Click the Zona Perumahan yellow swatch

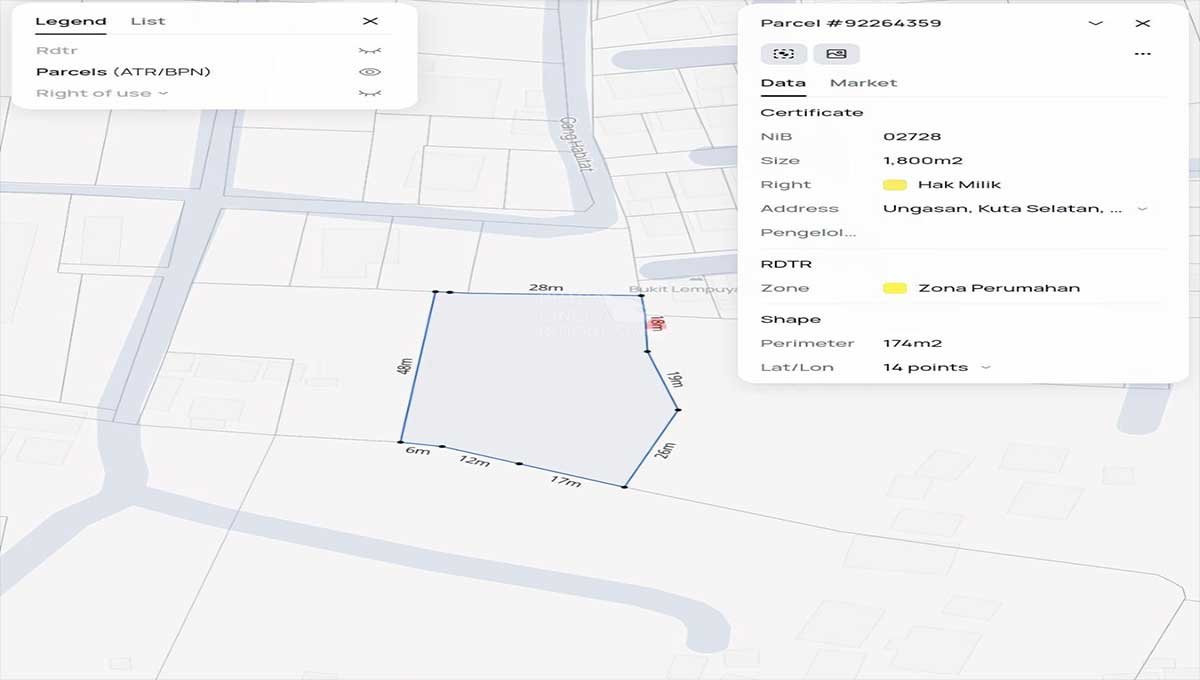coord(895,288)
